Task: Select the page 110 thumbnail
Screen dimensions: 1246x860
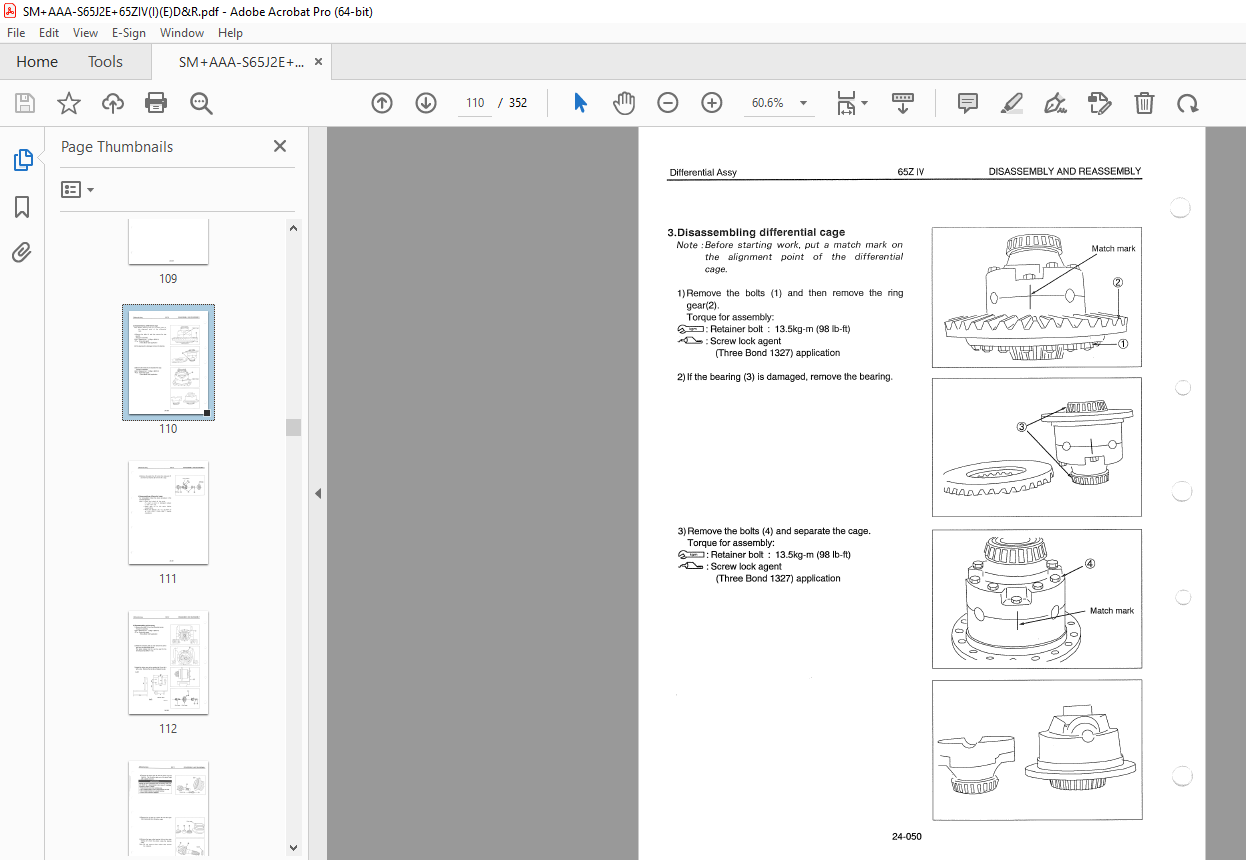Action: (168, 362)
